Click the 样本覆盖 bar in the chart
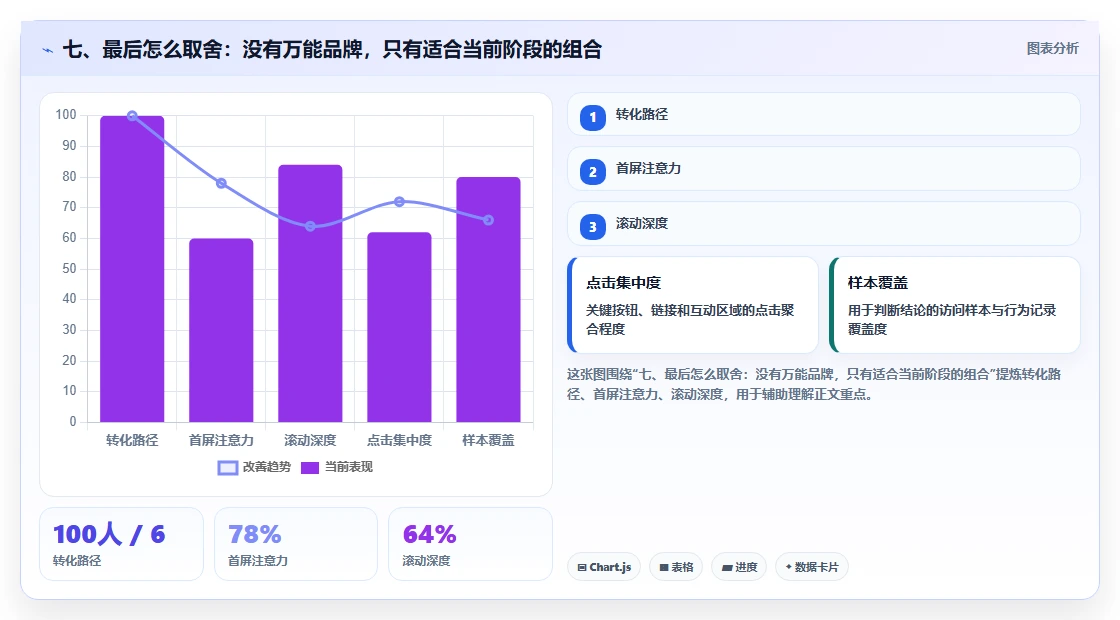 point(489,299)
